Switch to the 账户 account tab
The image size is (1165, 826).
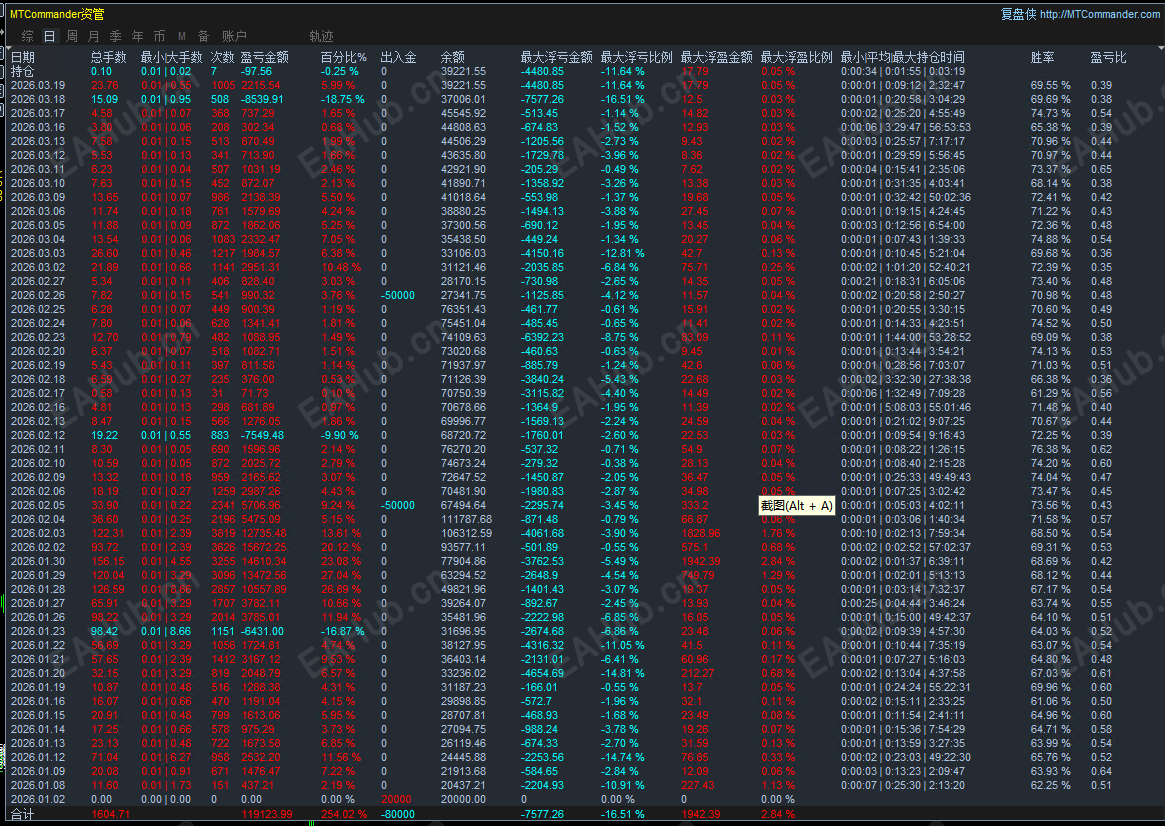coord(231,36)
